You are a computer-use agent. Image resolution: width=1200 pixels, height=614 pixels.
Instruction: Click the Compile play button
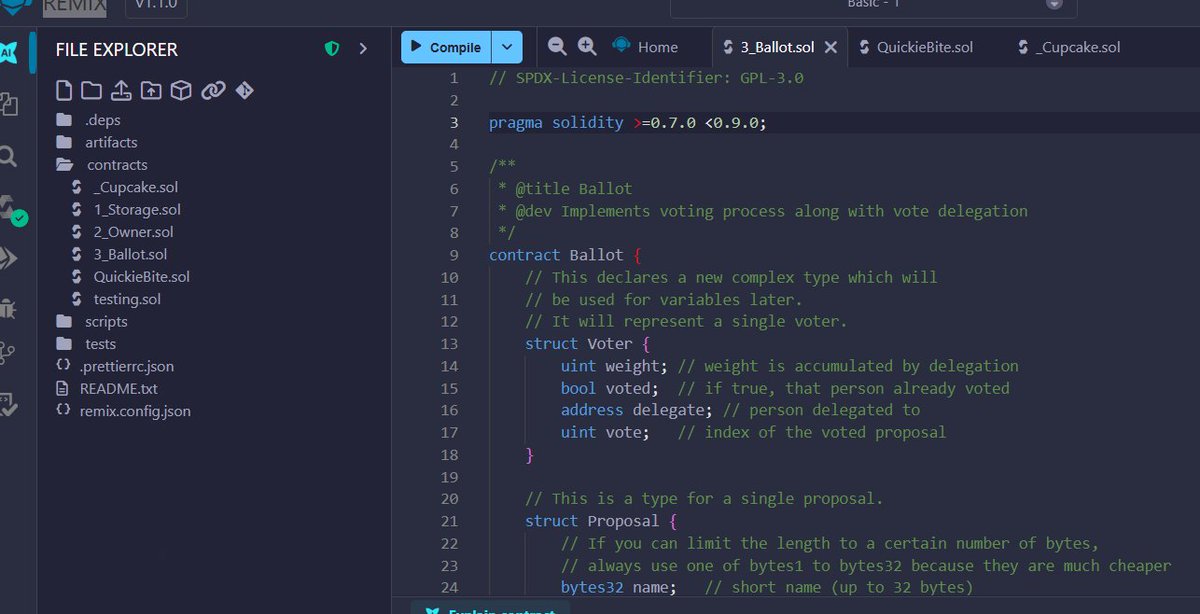447,47
